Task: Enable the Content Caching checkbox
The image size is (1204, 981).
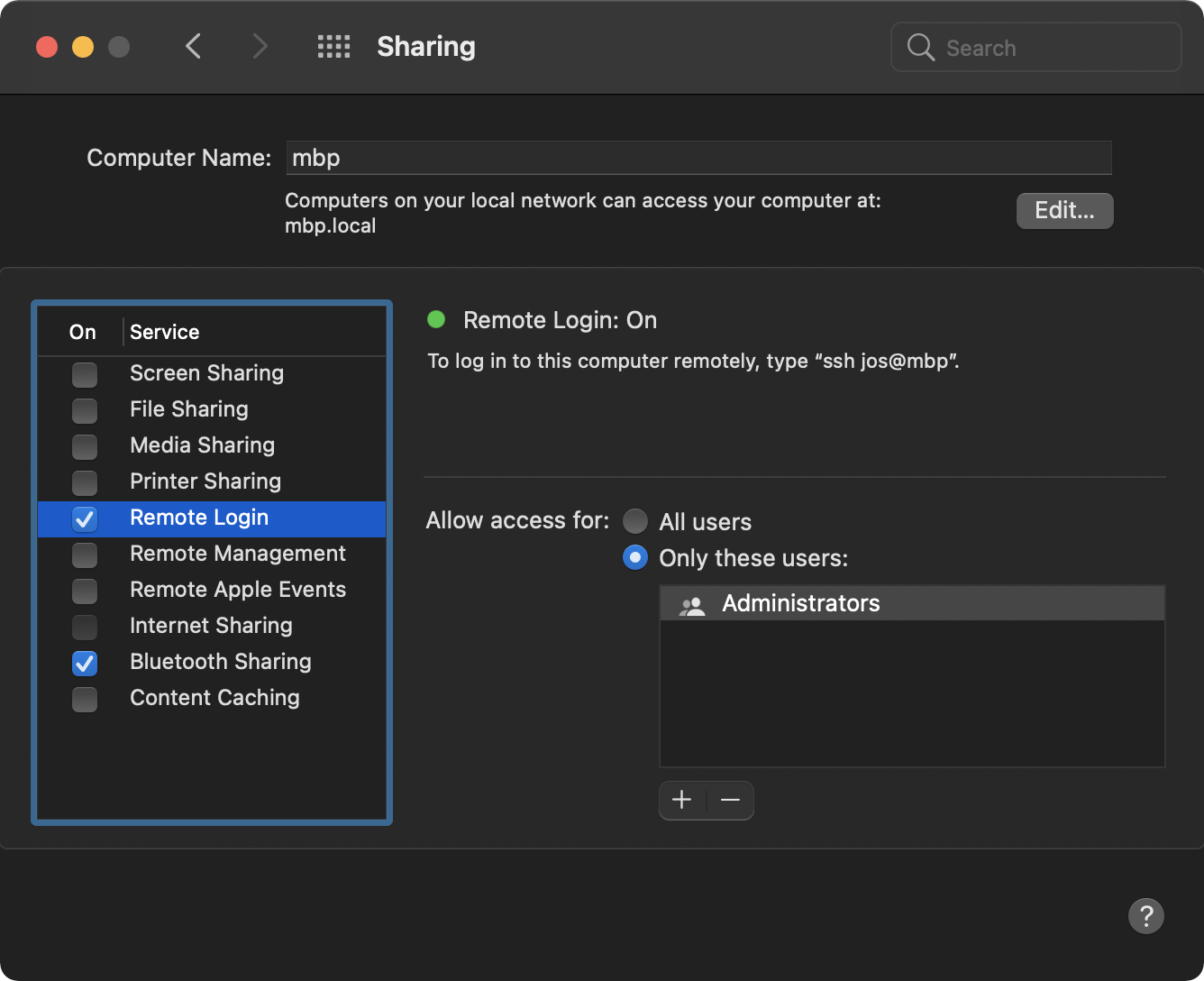Action: pos(85,699)
